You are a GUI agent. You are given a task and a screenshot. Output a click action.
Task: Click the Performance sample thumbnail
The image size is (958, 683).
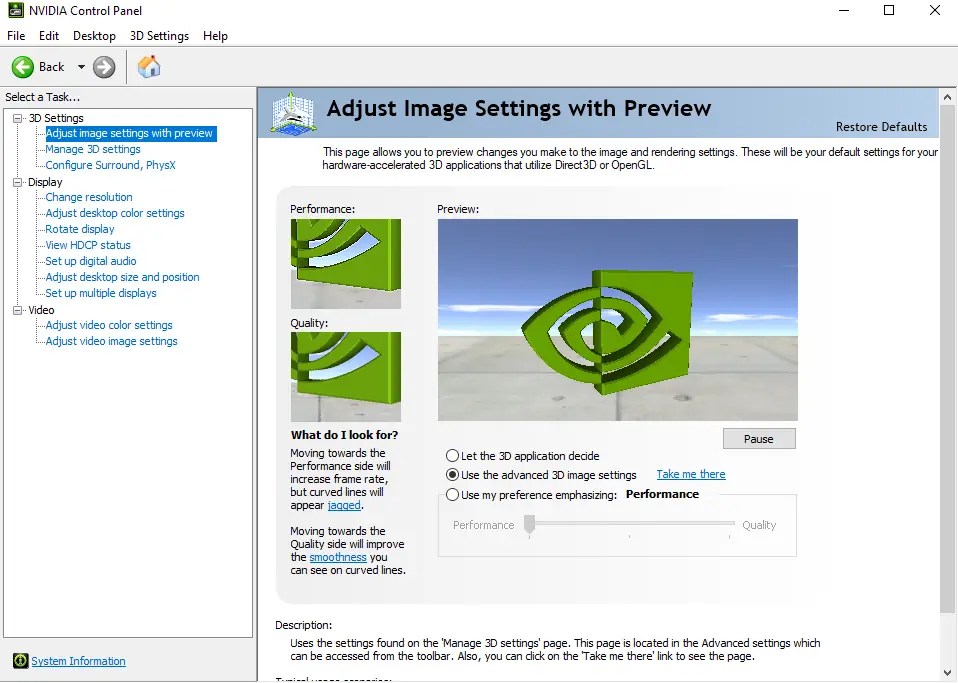346,264
